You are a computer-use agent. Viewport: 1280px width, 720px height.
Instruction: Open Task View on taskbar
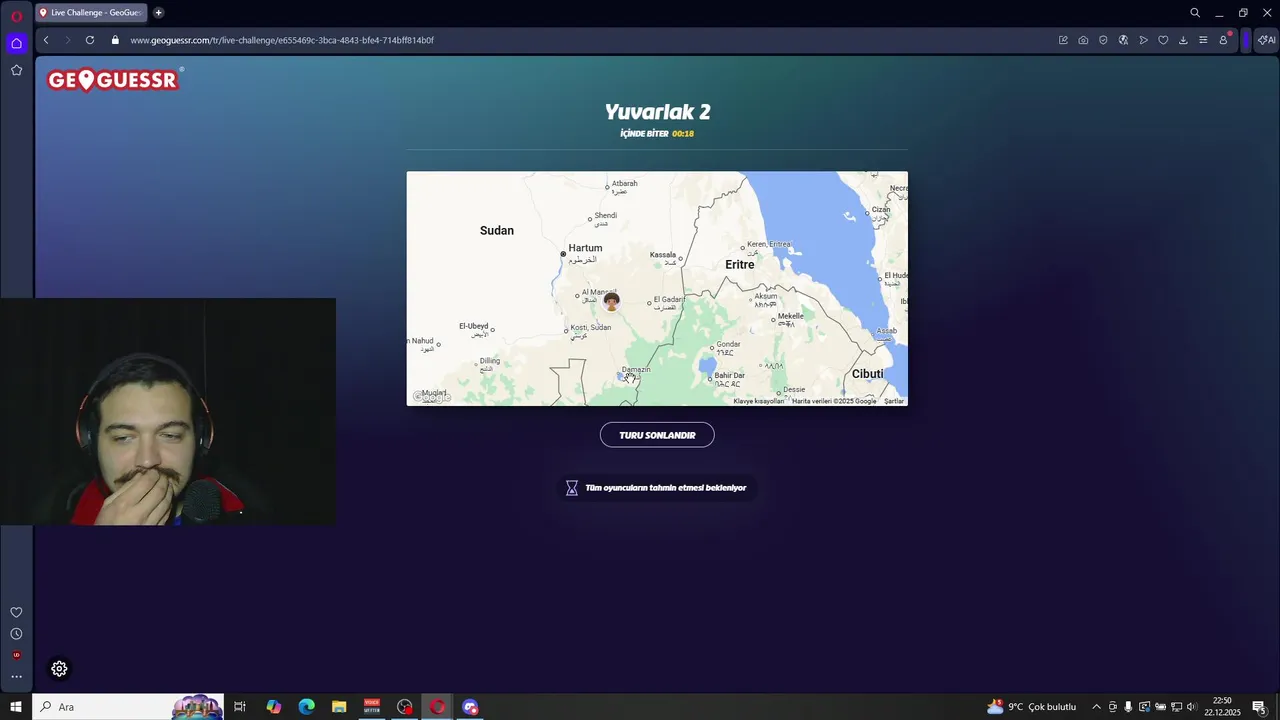click(240, 707)
